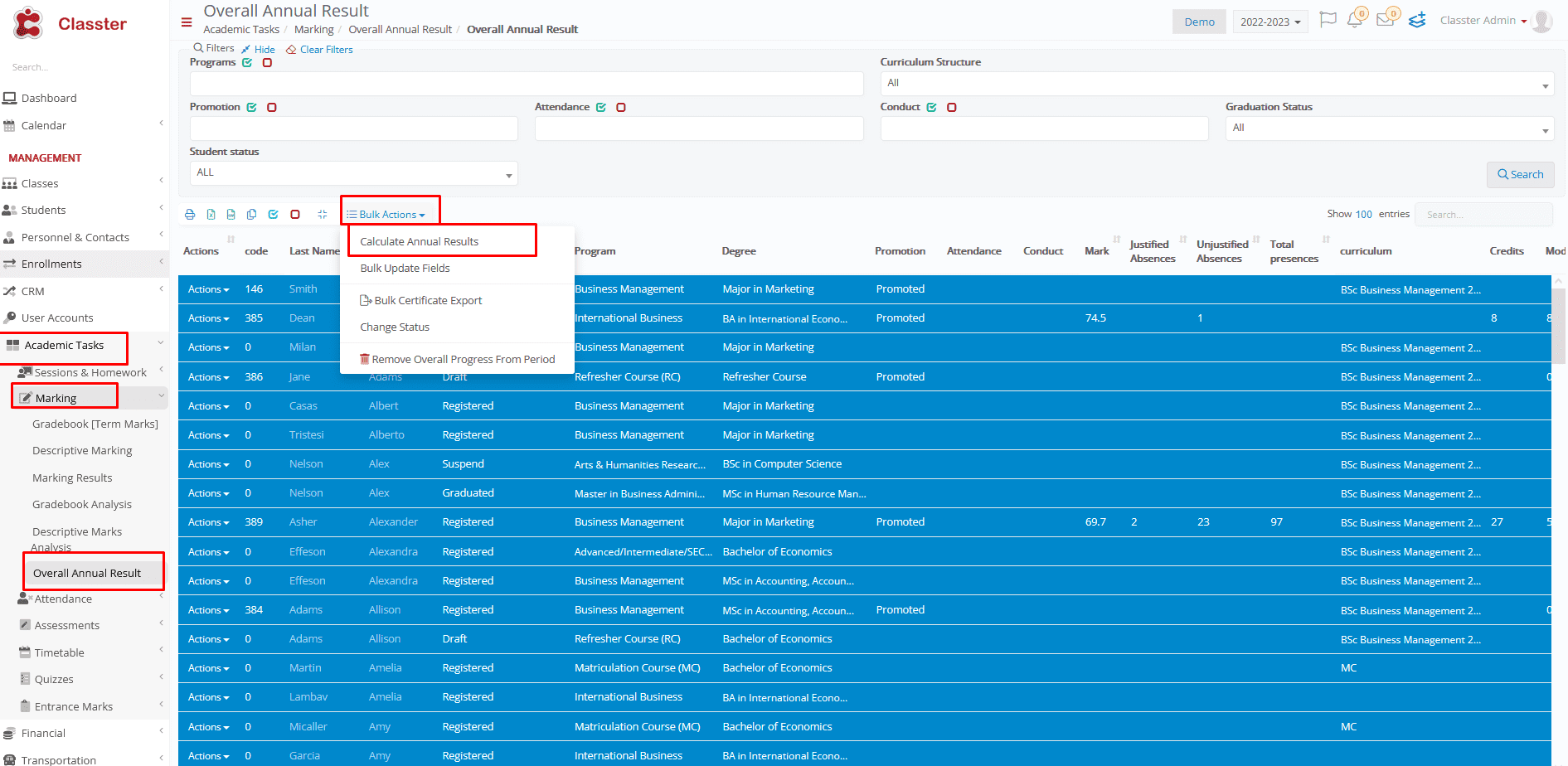Toggle the hamburger sidebar menu icon
Image resolution: width=1568 pixels, height=766 pixels.
pos(187,22)
